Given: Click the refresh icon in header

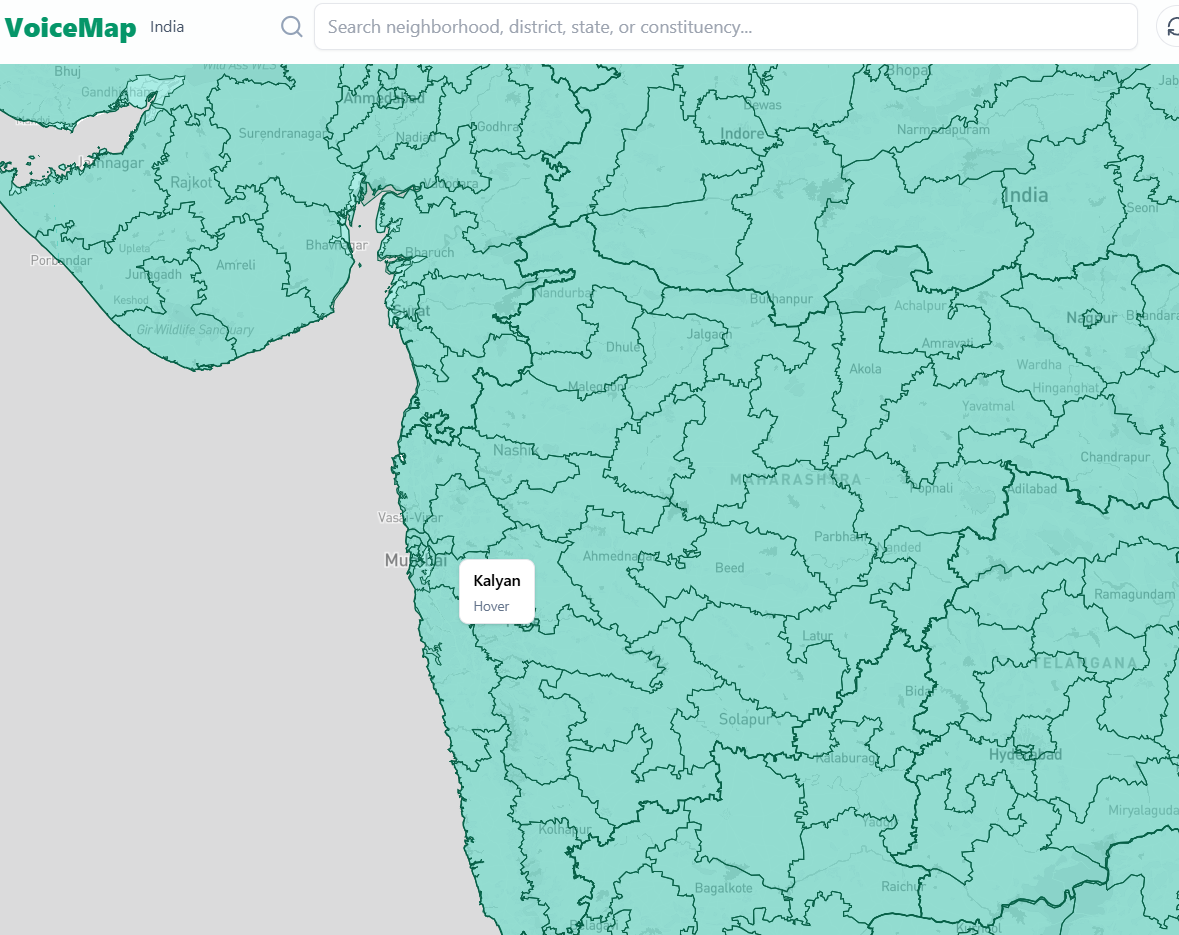Looking at the screenshot, I should 1170,27.
